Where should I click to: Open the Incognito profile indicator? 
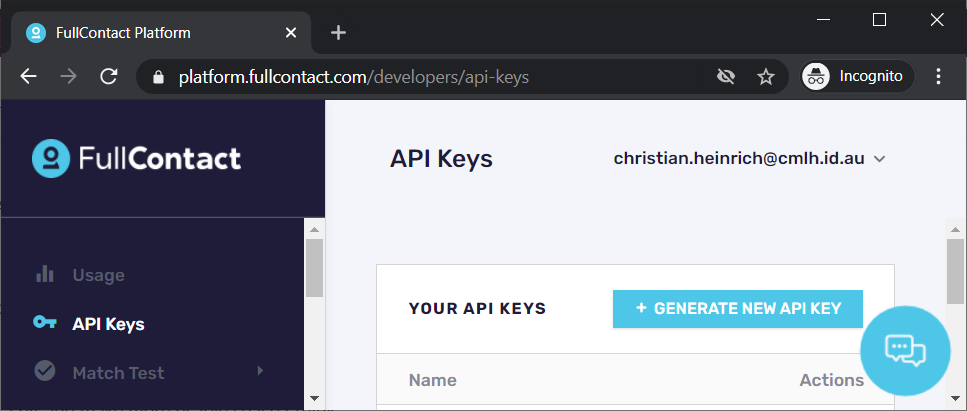coord(857,77)
